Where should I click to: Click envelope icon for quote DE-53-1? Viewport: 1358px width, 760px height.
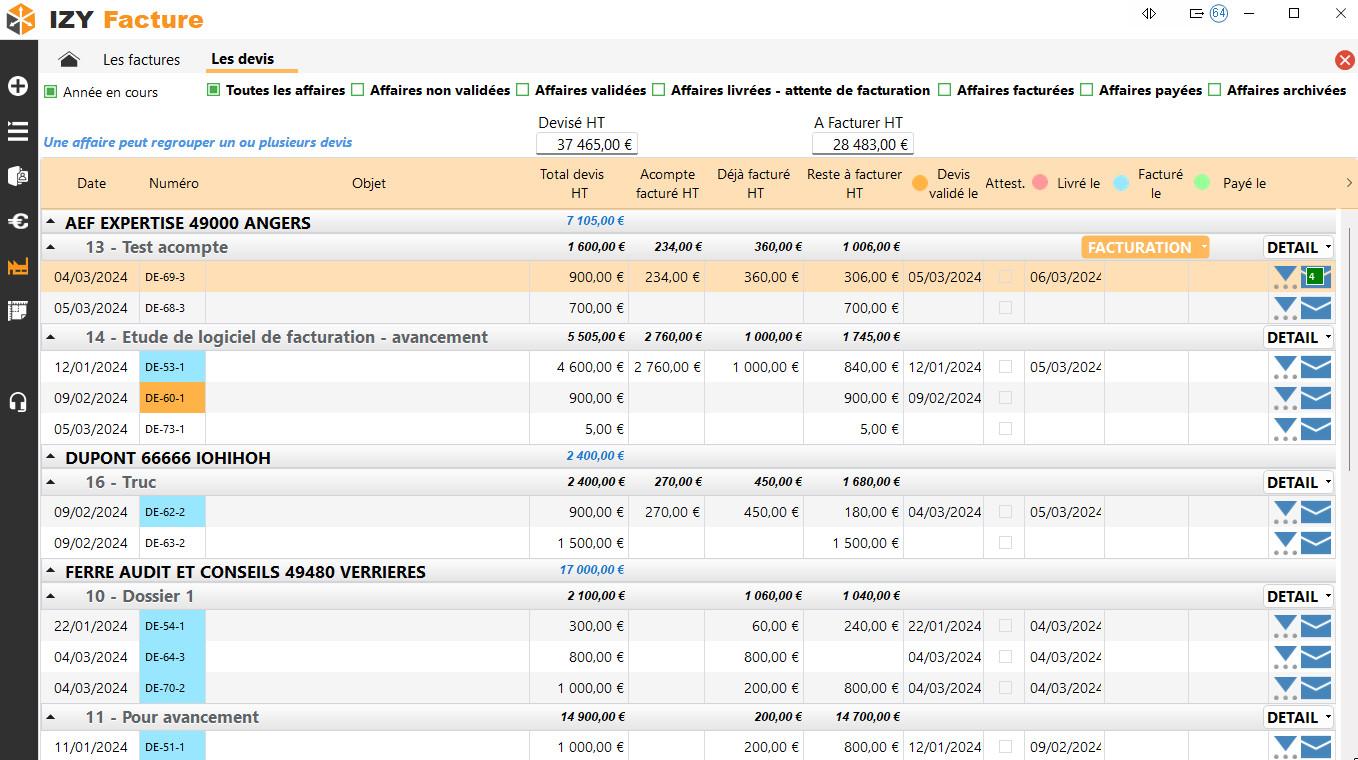pyautogui.click(x=1316, y=367)
